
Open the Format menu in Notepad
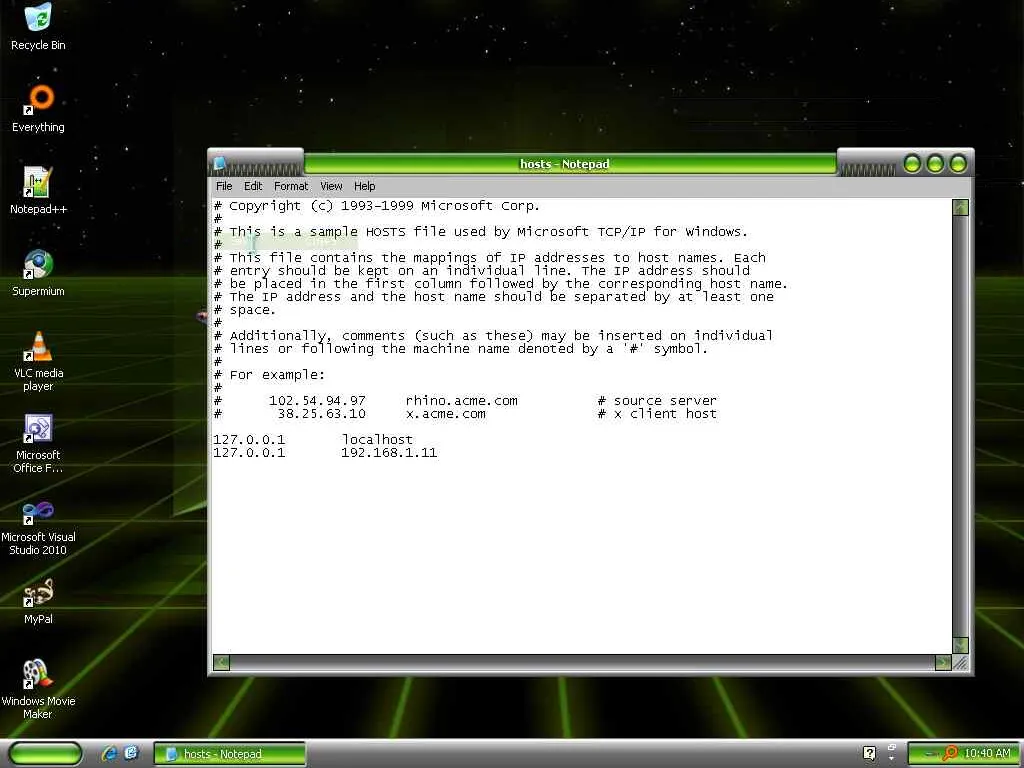(x=291, y=186)
